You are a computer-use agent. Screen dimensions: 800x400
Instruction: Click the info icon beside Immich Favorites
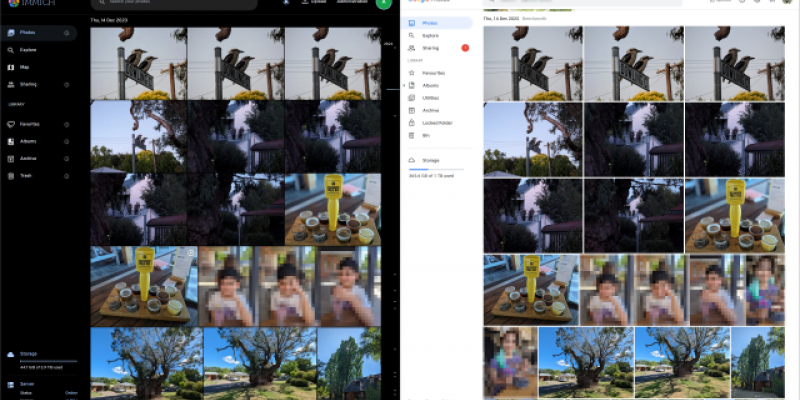(x=66, y=124)
